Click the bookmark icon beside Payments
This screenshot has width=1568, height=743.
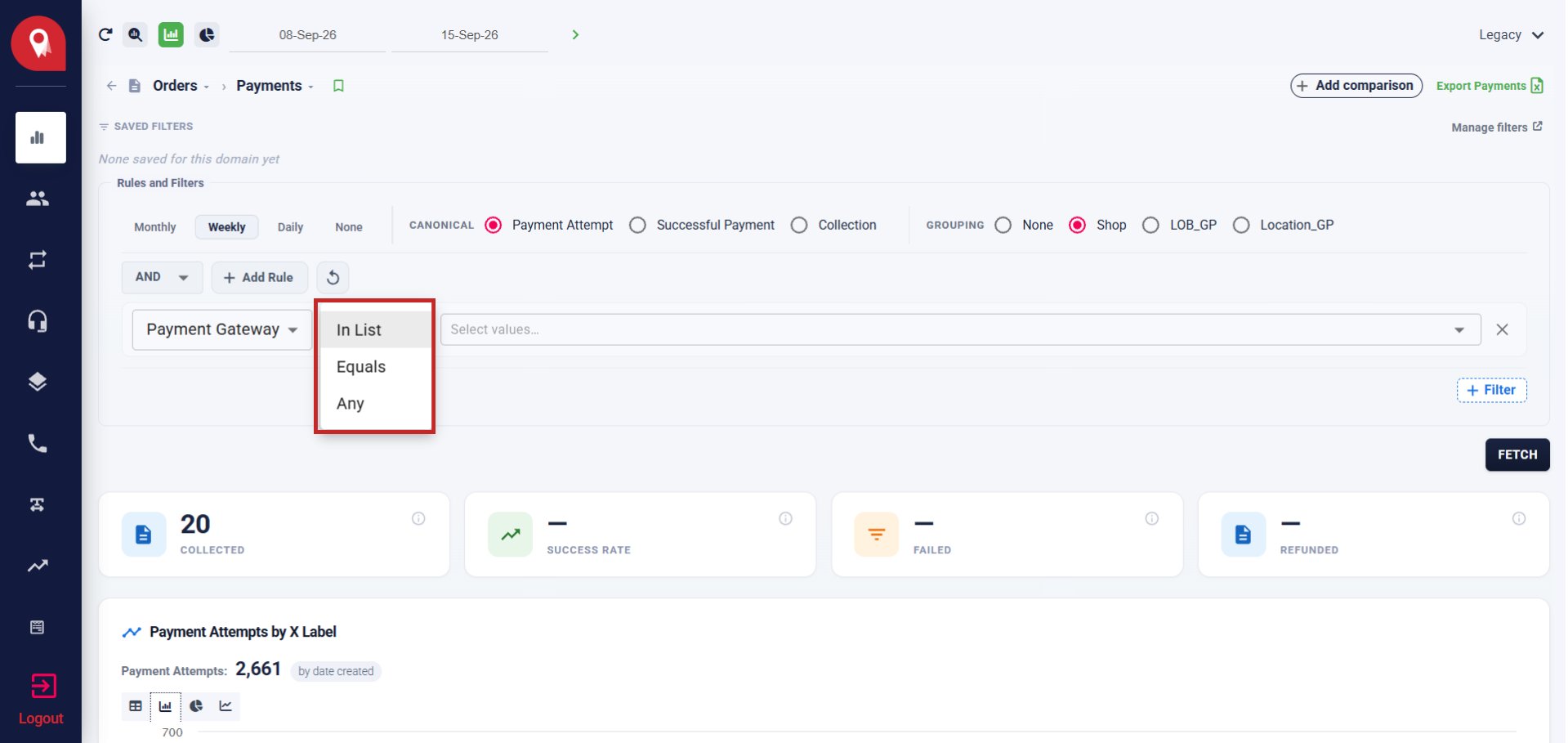coord(338,86)
